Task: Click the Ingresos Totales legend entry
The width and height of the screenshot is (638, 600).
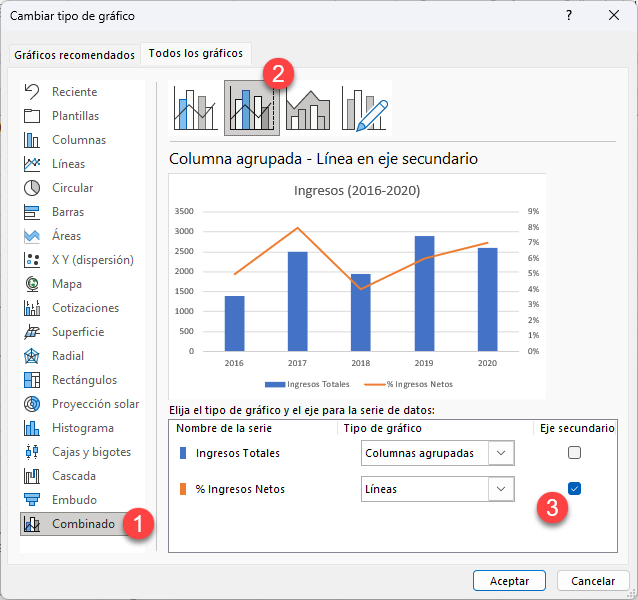Action: click(307, 384)
